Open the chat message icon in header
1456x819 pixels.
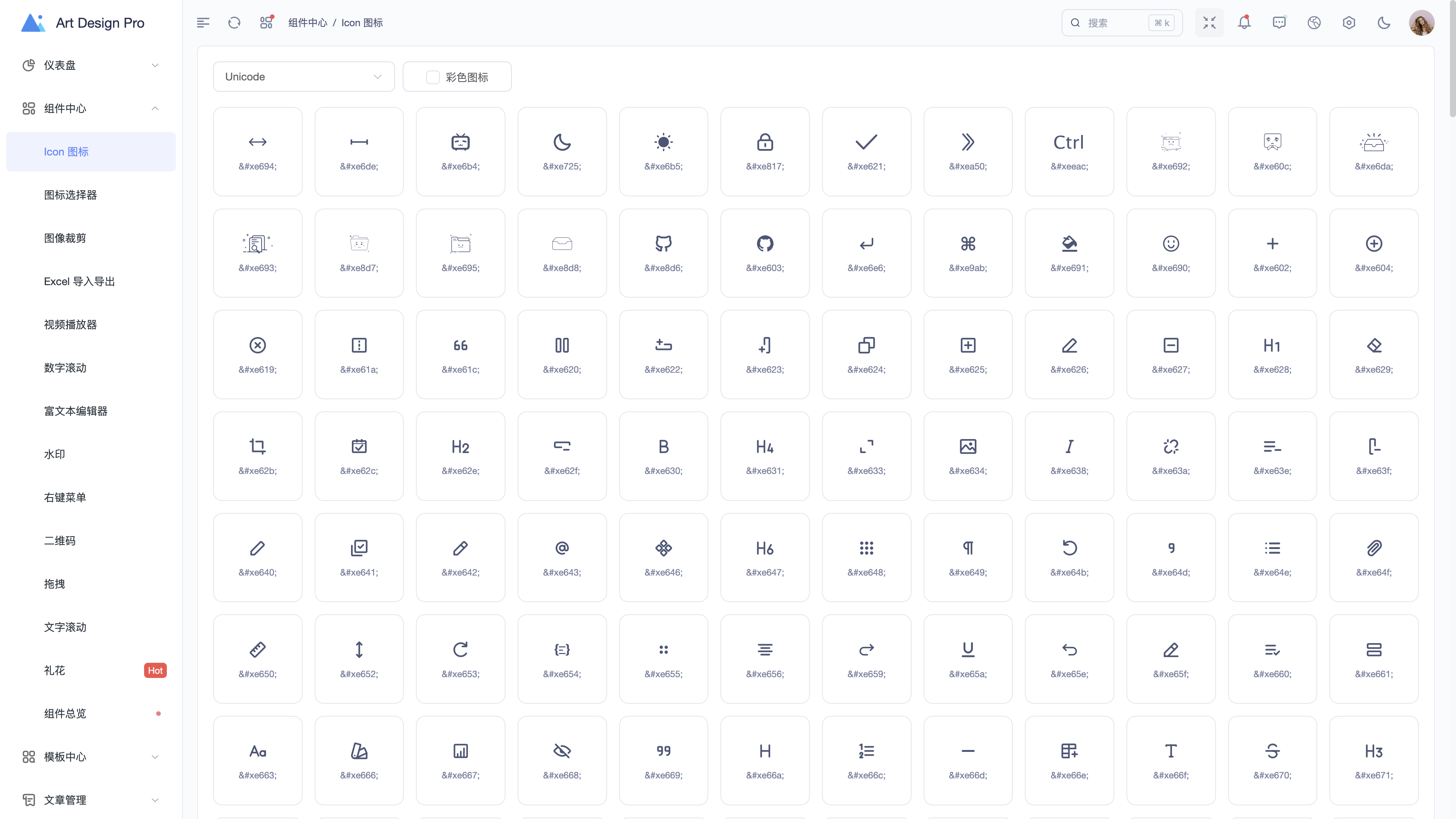pos(1279,23)
